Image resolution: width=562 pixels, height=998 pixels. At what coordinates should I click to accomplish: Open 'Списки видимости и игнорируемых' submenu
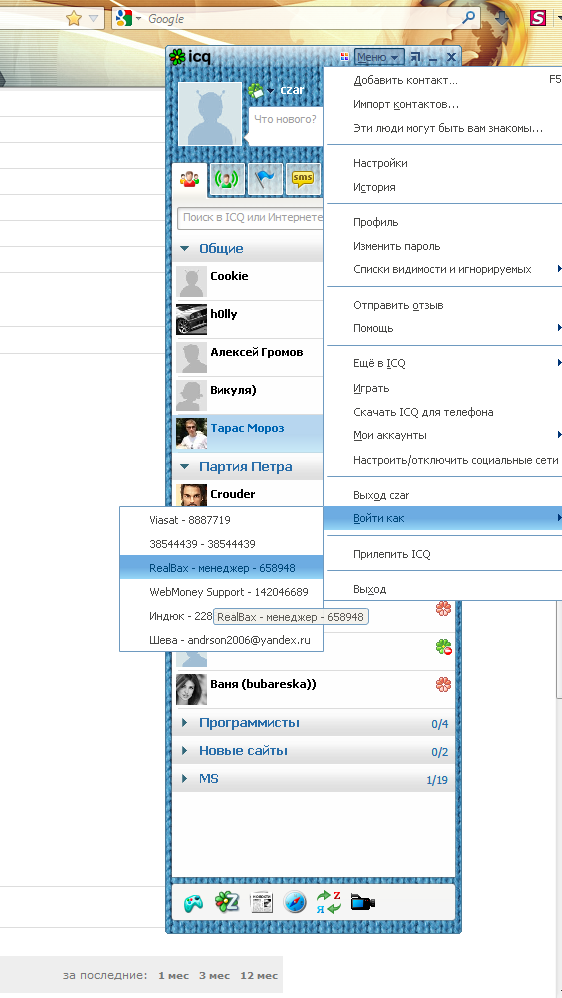(444, 269)
